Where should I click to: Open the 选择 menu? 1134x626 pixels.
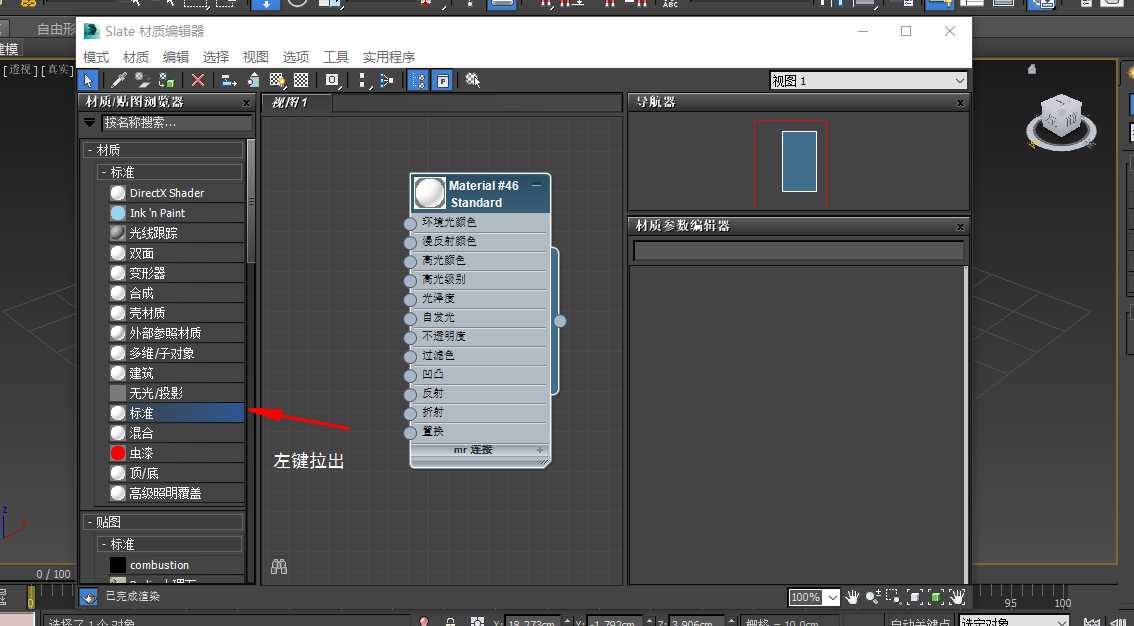coord(216,56)
